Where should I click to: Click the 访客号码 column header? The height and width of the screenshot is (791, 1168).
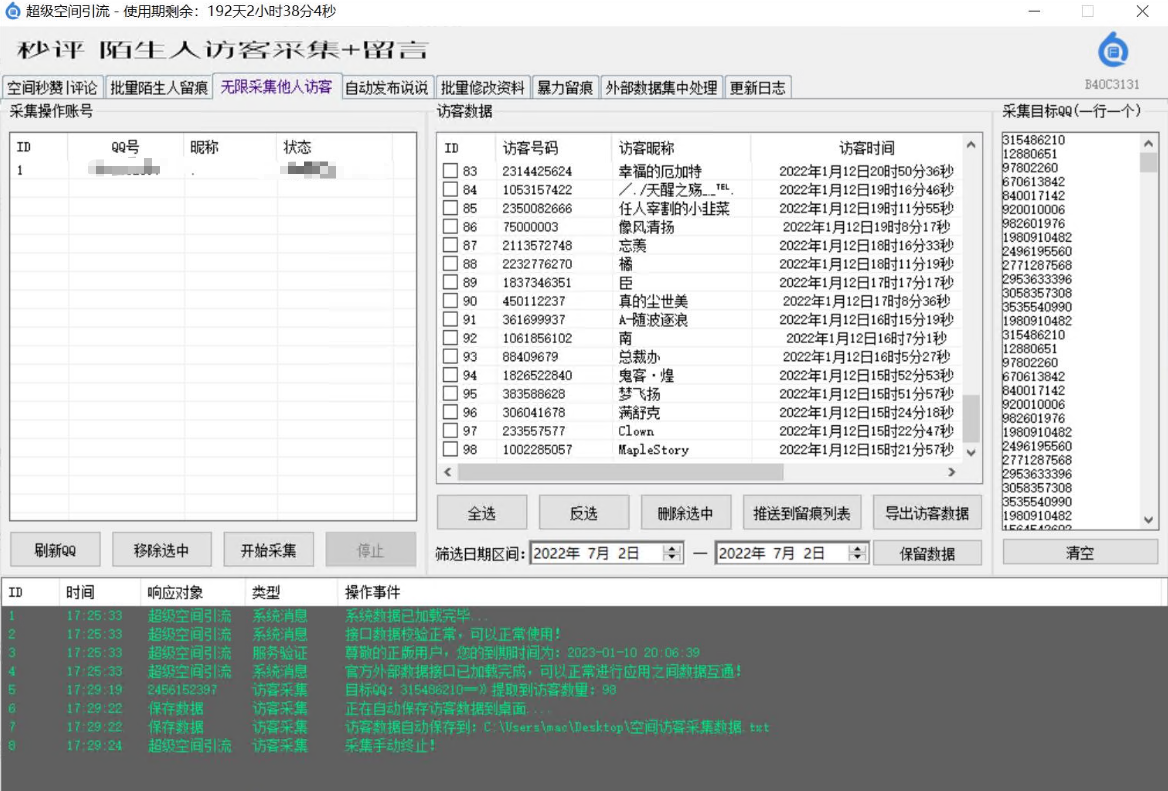coord(553,147)
